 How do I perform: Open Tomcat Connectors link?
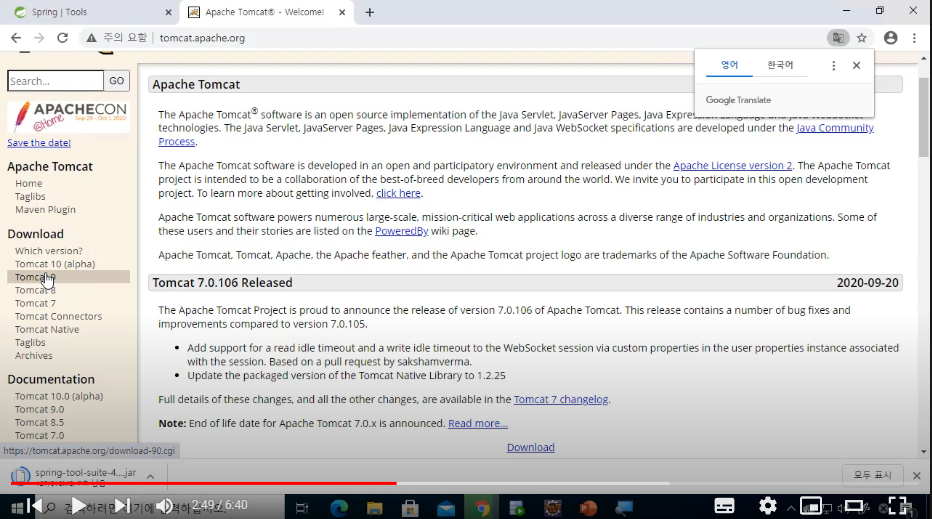point(58,316)
